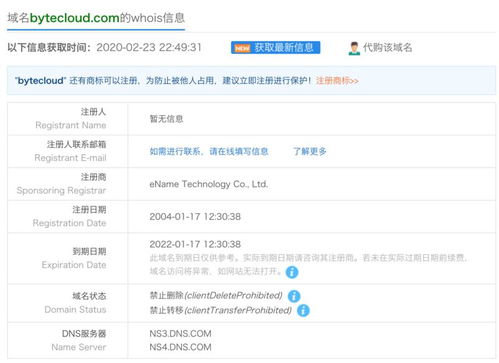Click the 获取最新信息 refresh button

coord(275,48)
